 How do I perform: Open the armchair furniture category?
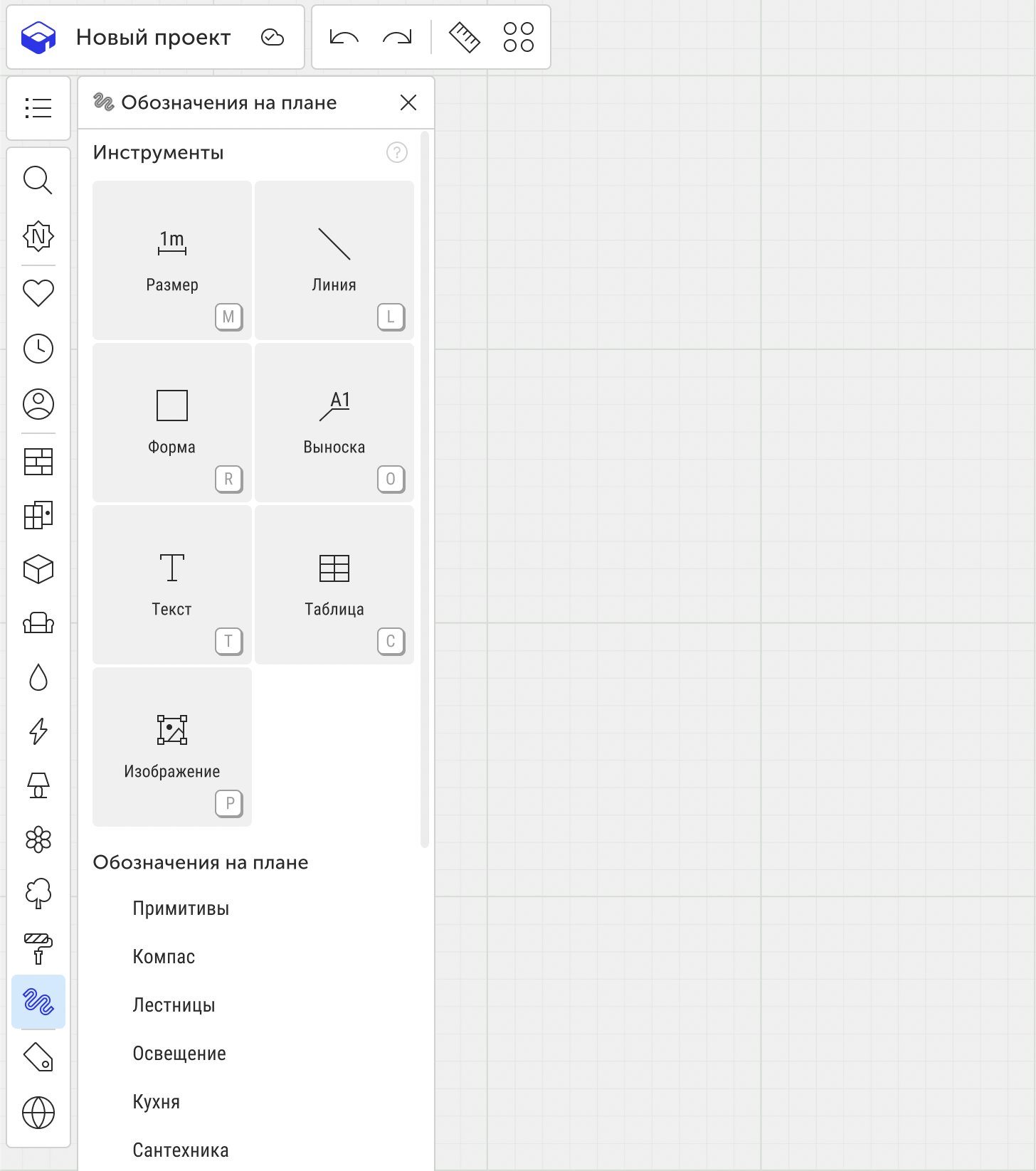[38, 623]
